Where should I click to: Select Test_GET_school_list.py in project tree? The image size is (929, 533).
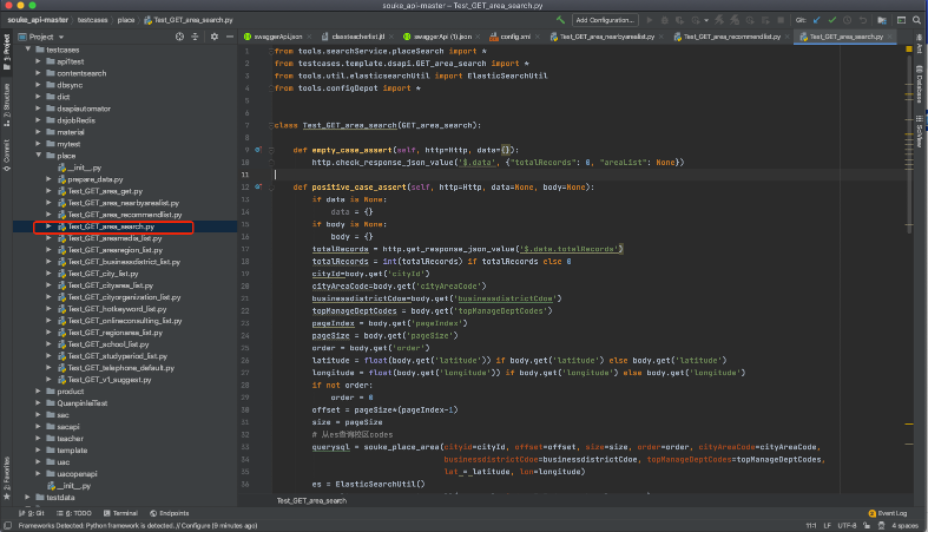(x=108, y=344)
